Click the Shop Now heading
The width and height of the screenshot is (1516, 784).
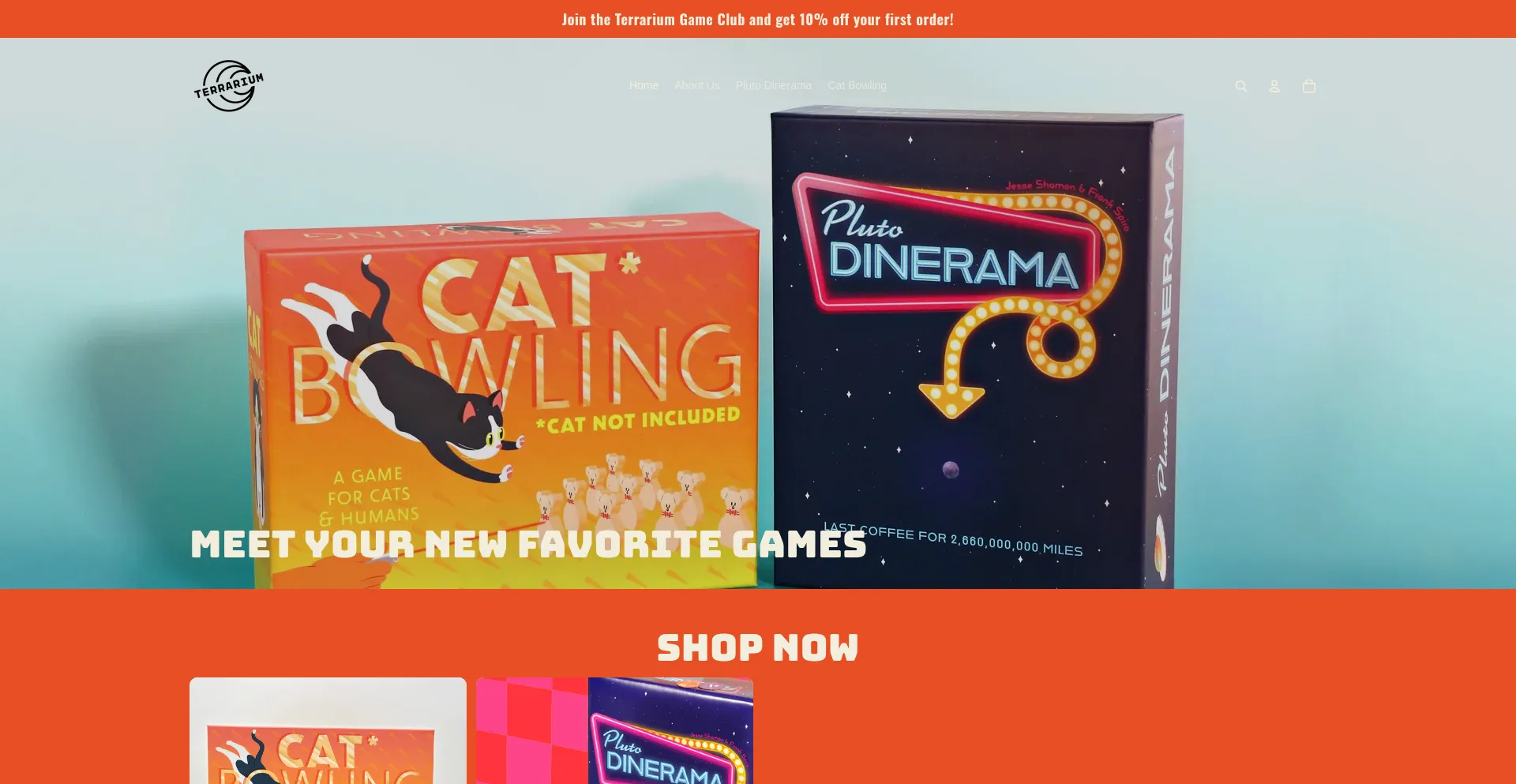(x=758, y=647)
